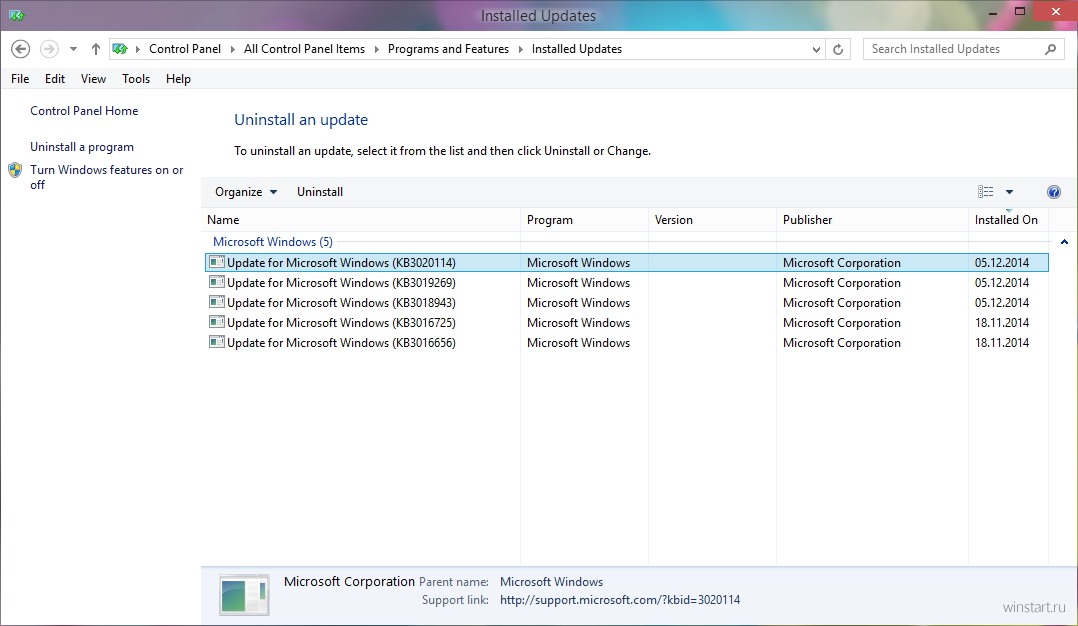1078x626 pixels.
Task: Close the Installed Updates window
Action: tap(1056, 12)
